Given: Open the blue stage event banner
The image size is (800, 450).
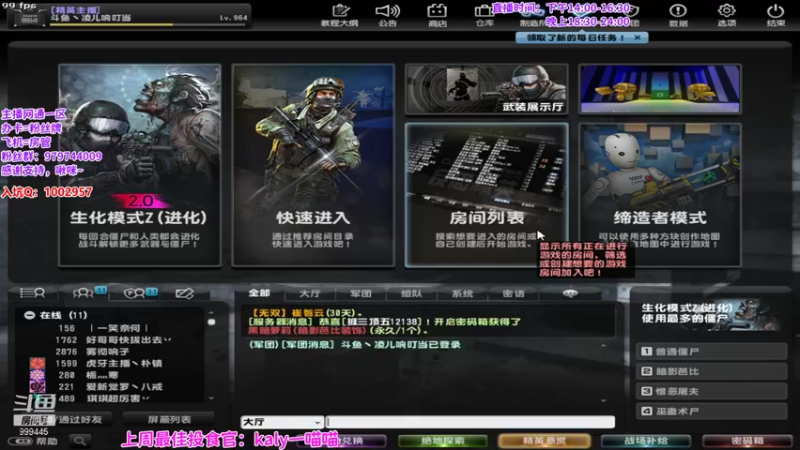Looking at the screenshot, I should pos(660,89).
